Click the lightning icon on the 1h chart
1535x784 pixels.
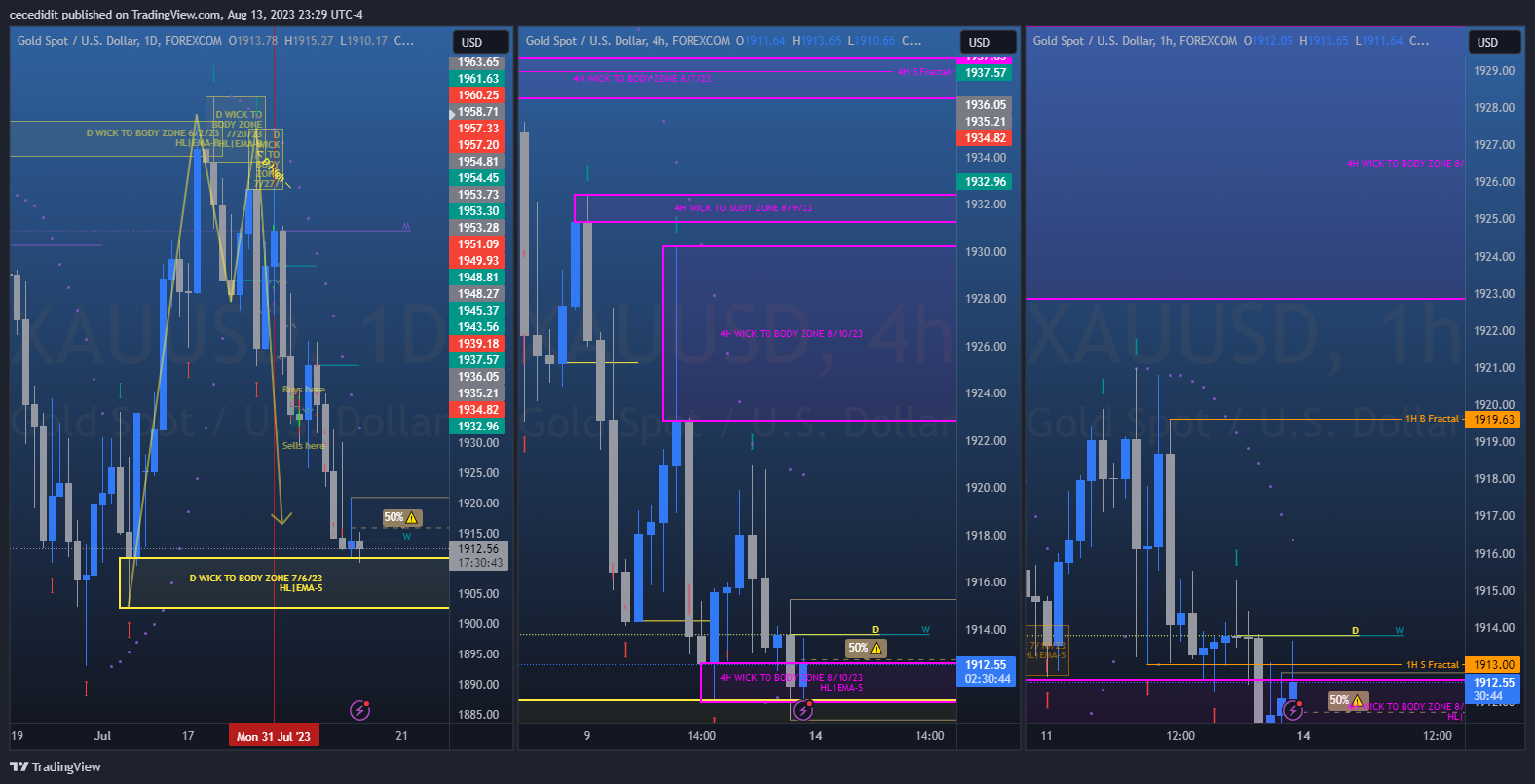1292,710
